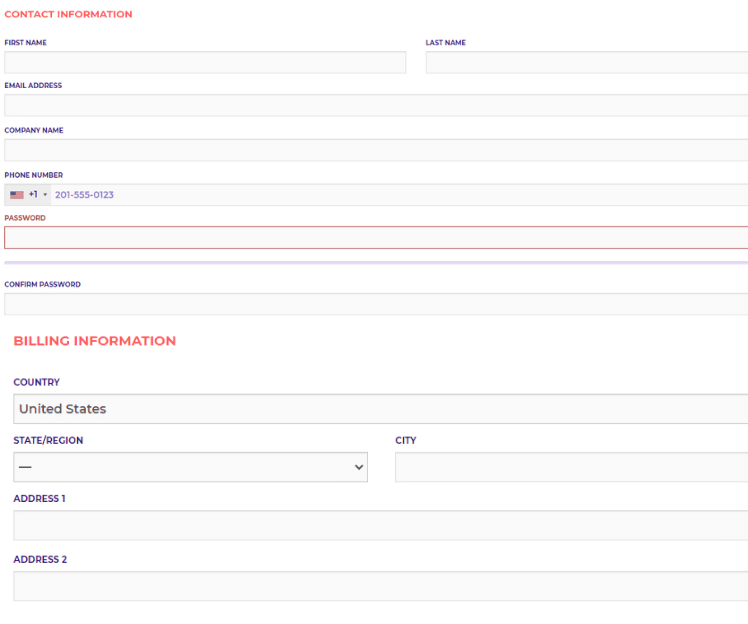Click into the City text field
This screenshot has width=748, height=624.
pyautogui.click(x=570, y=467)
